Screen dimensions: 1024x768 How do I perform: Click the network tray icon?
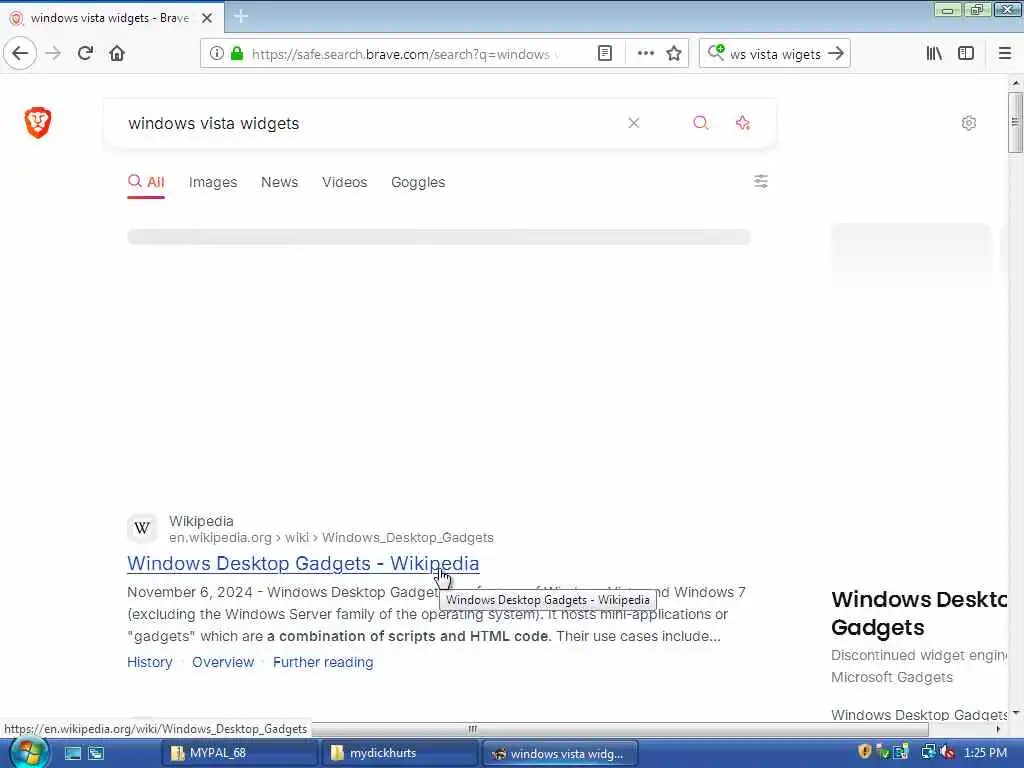coord(928,752)
